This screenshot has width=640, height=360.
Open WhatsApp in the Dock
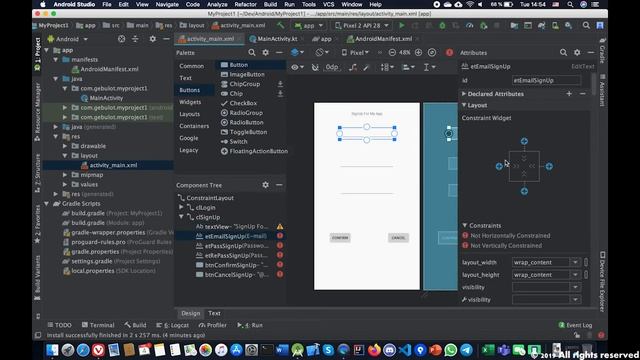(451, 350)
